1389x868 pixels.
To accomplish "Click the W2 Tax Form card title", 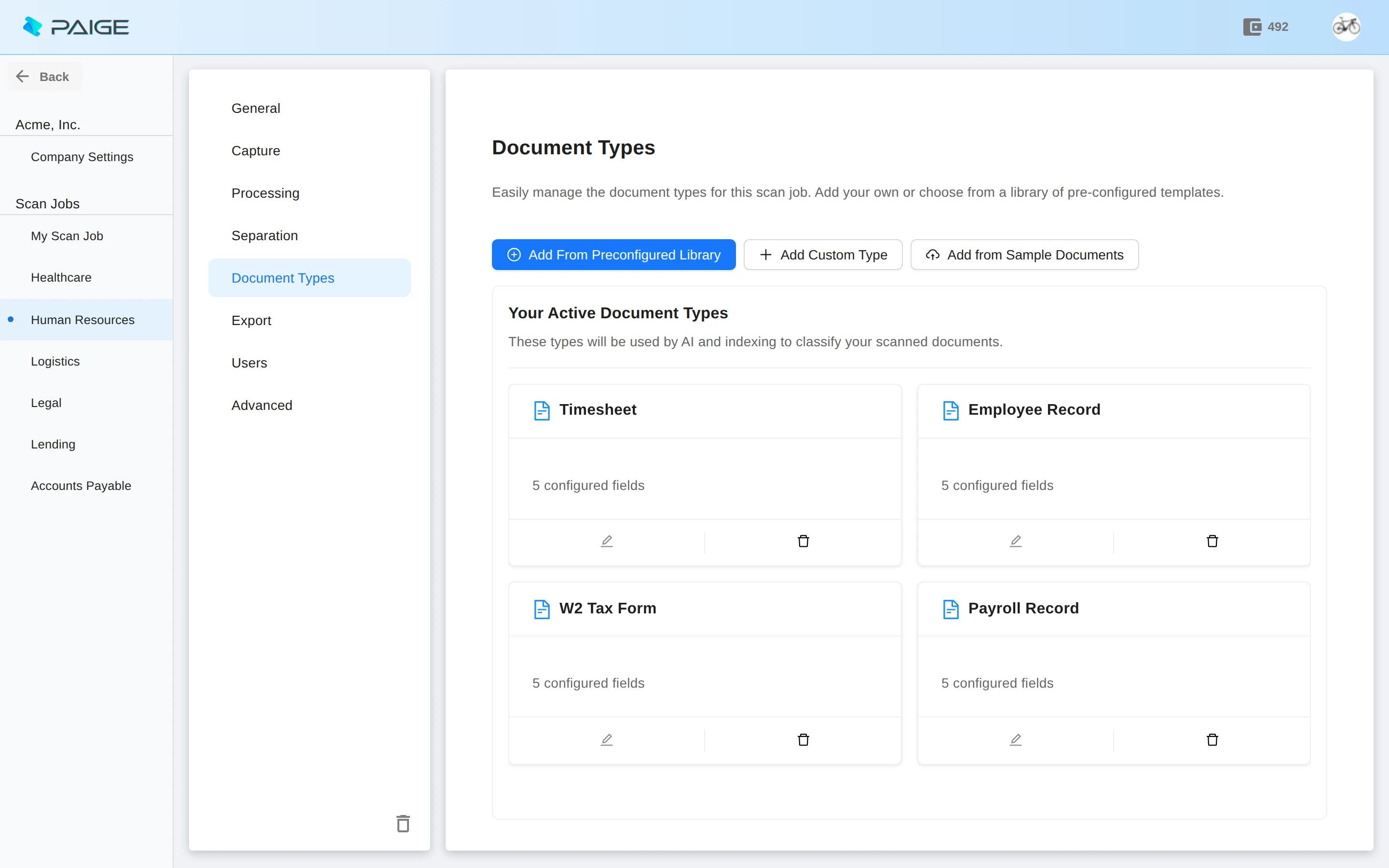I will (x=607, y=608).
